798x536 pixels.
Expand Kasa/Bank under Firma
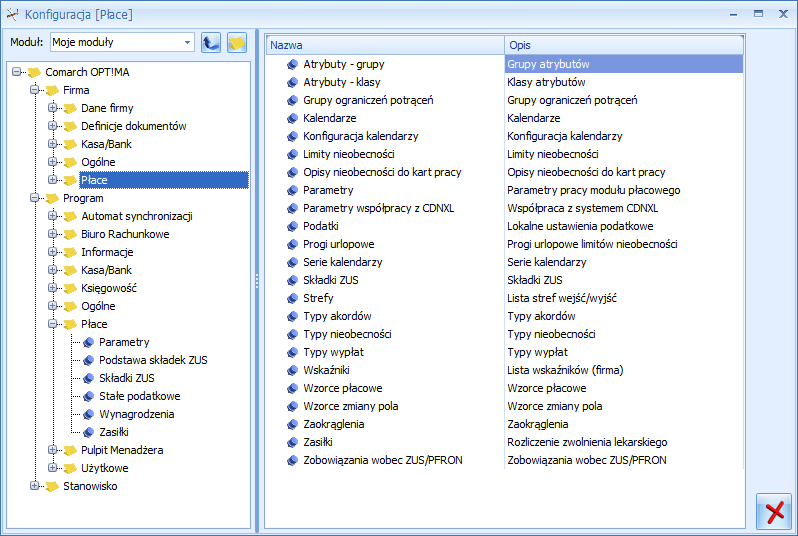pos(52,144)
